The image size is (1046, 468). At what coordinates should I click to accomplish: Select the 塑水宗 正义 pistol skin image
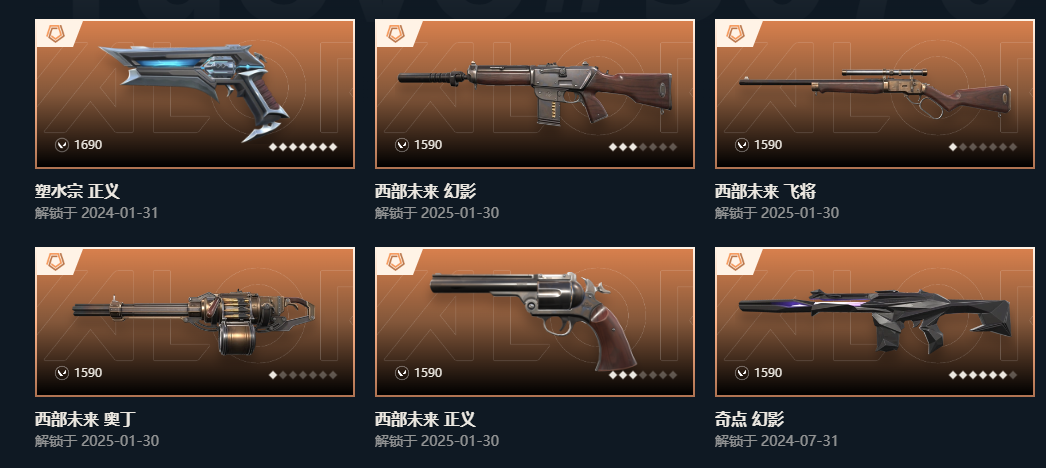[x=194, y=92]
